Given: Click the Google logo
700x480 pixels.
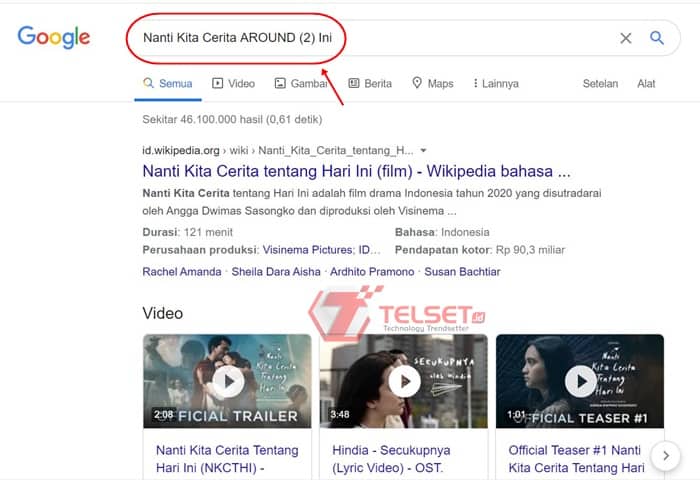Looking at the screenshot, I should [x=54, y=38].
